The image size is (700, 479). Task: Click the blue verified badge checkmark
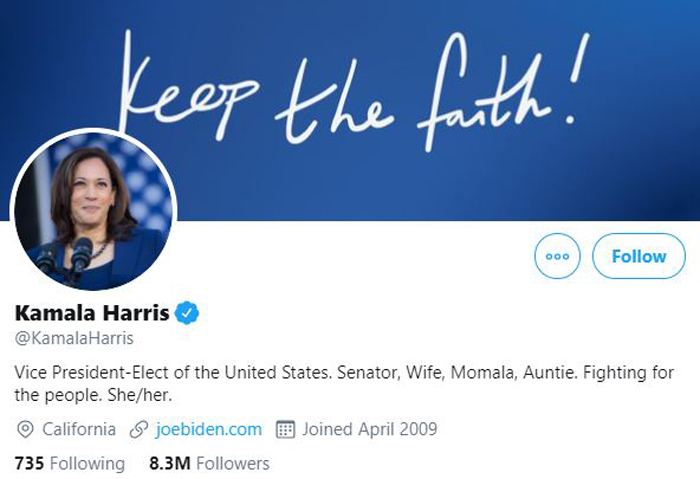coord(187,313)
